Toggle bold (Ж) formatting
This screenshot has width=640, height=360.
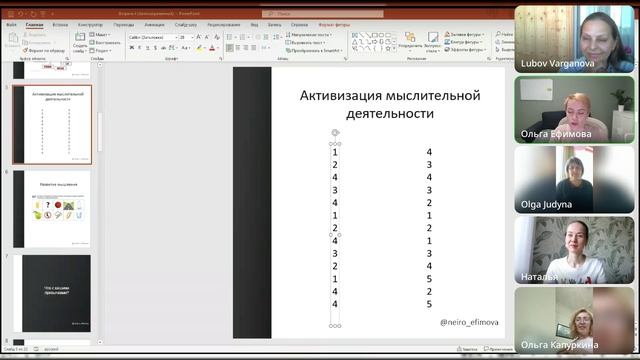pyautogui.click(x=132, y=48)
